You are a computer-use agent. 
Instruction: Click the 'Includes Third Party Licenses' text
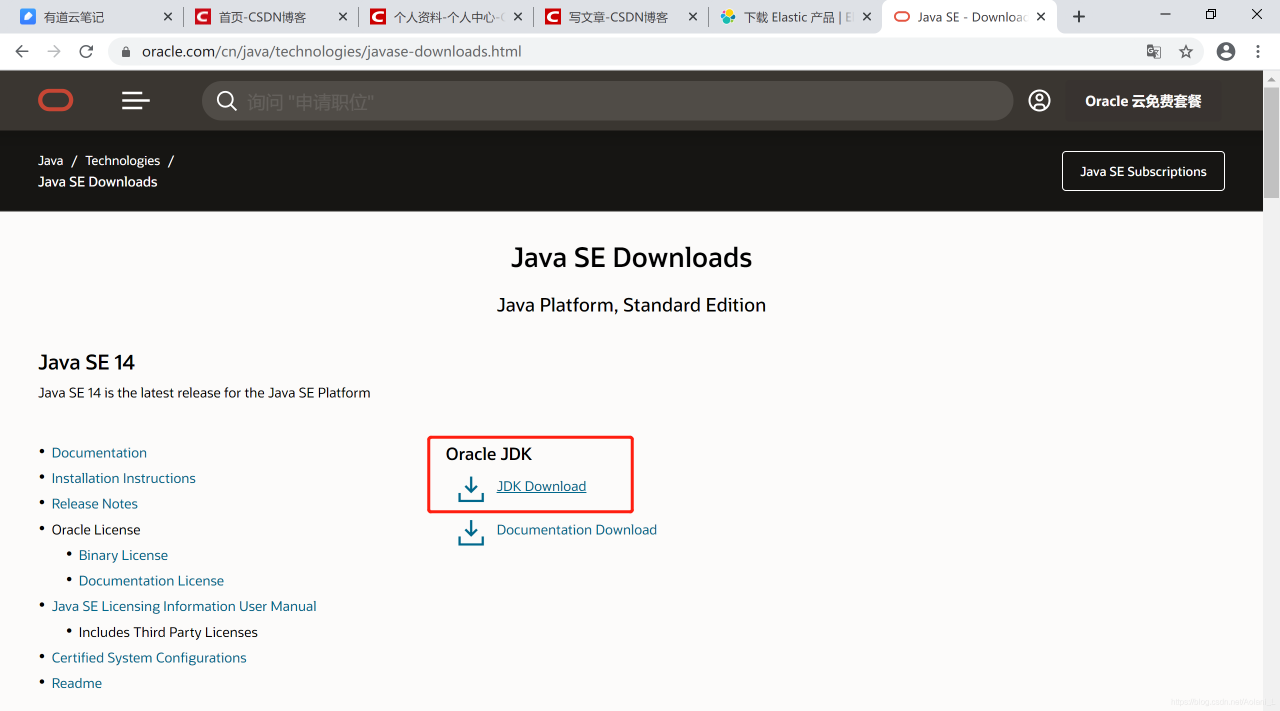click(x=168, y=632)
